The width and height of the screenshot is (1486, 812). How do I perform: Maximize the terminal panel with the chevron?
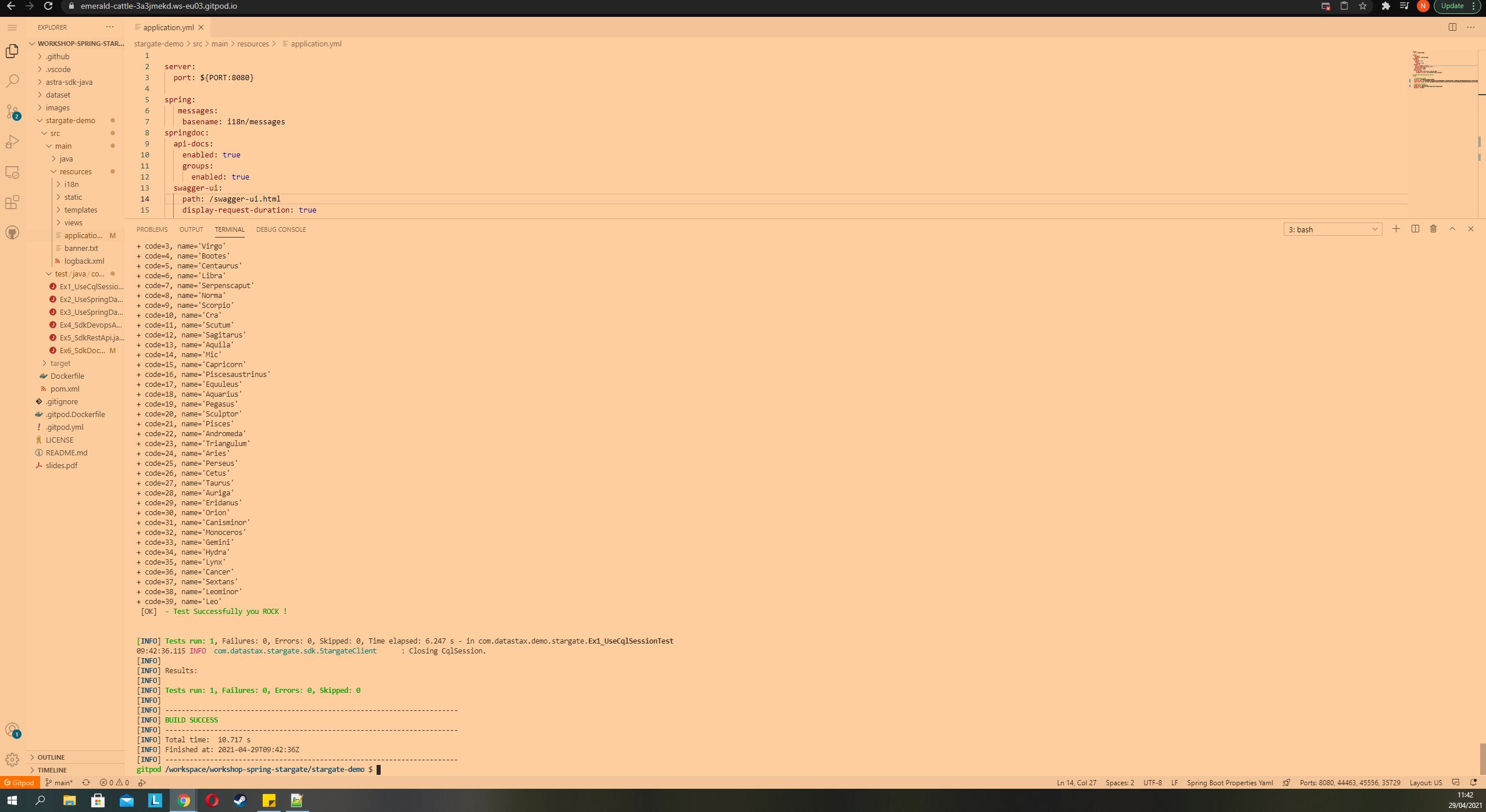tap(1452, 229)
